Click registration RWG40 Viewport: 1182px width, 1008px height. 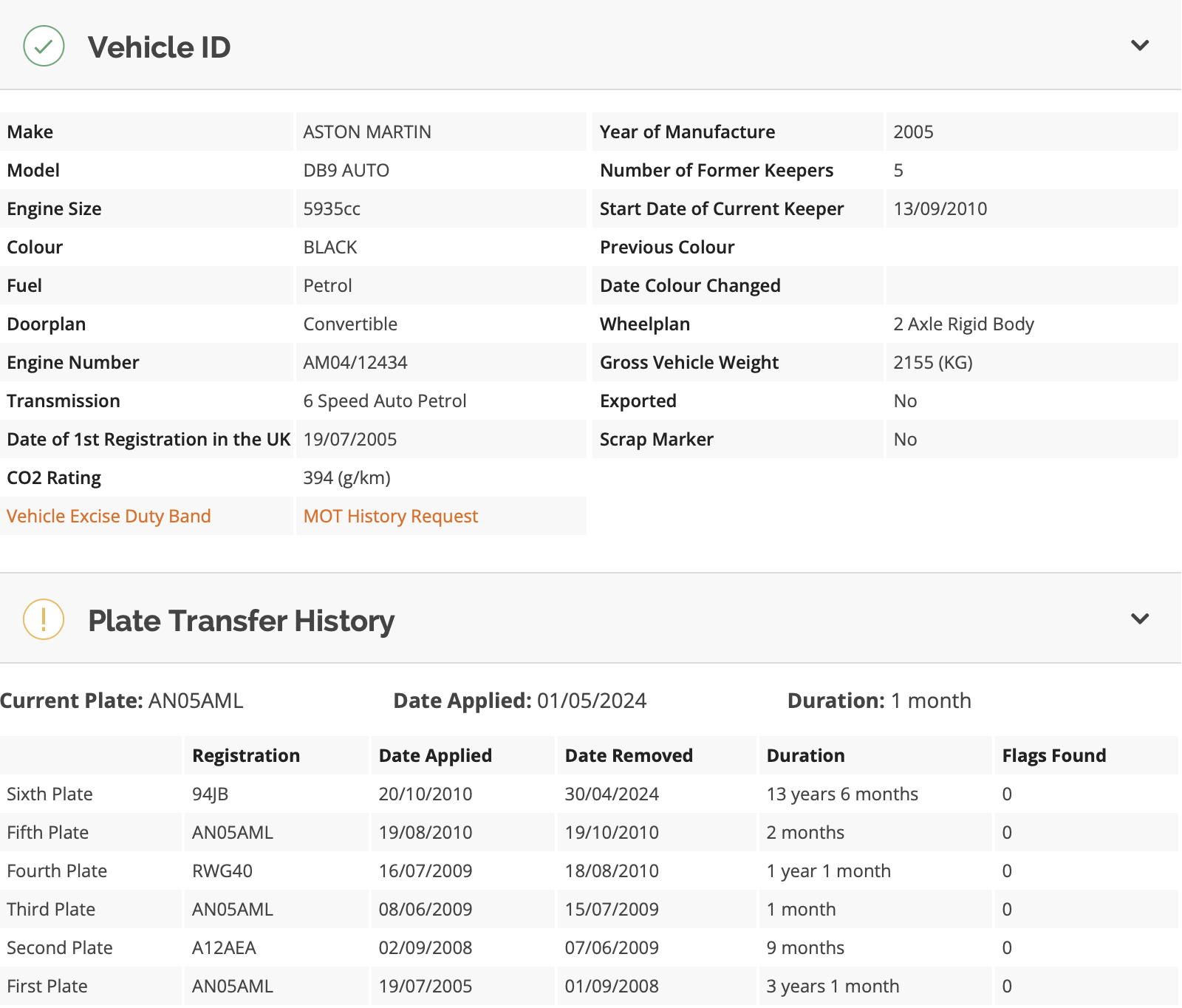click(222, 871)
